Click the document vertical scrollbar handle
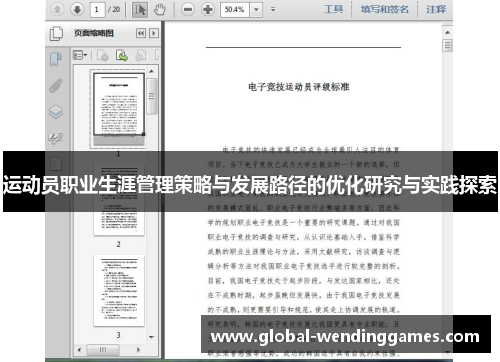This screenshot has height=362, width=500. coord(447,45)
